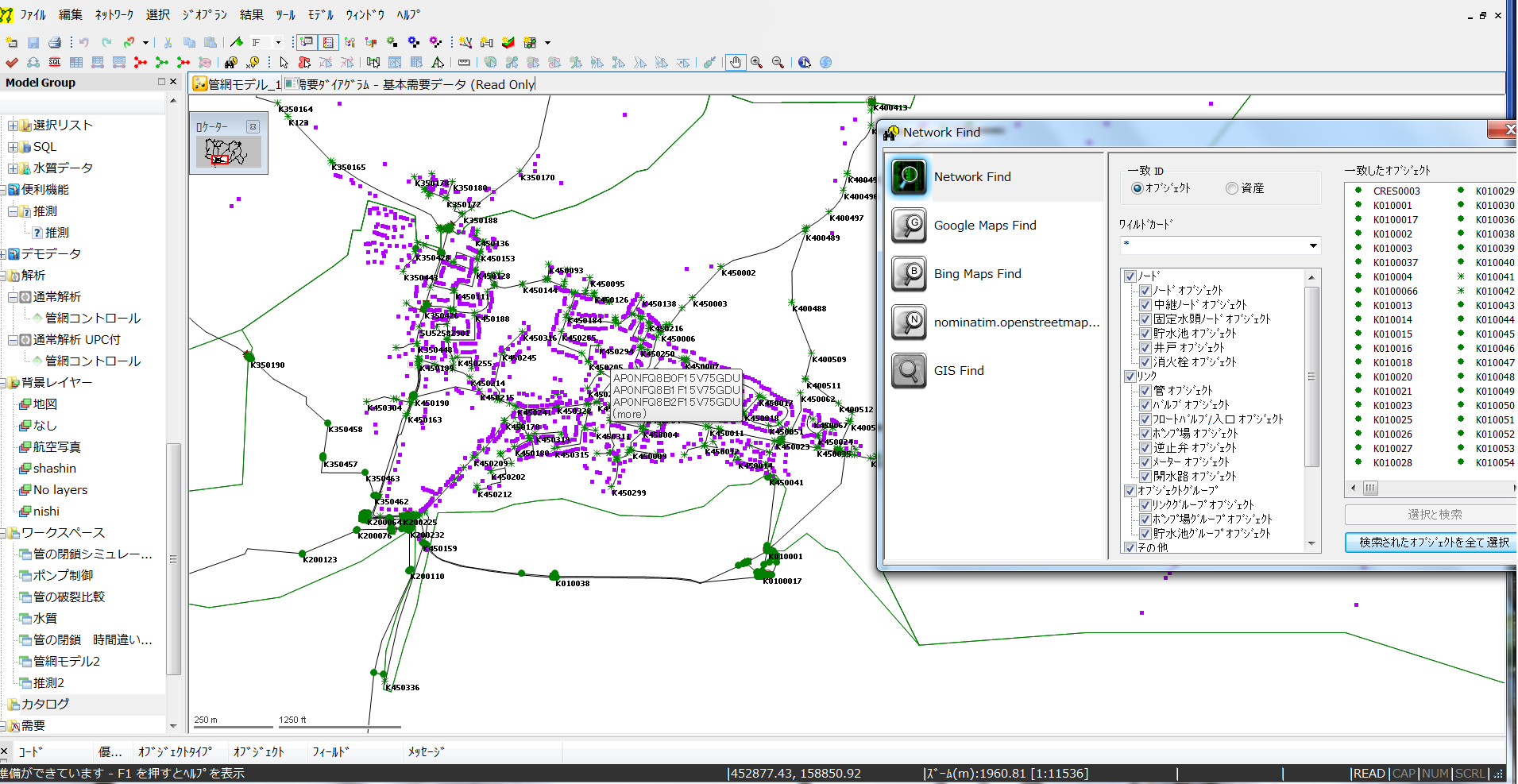1518x784 pixels.
Task: Open the ネットワーク menu
Action: 114,14
